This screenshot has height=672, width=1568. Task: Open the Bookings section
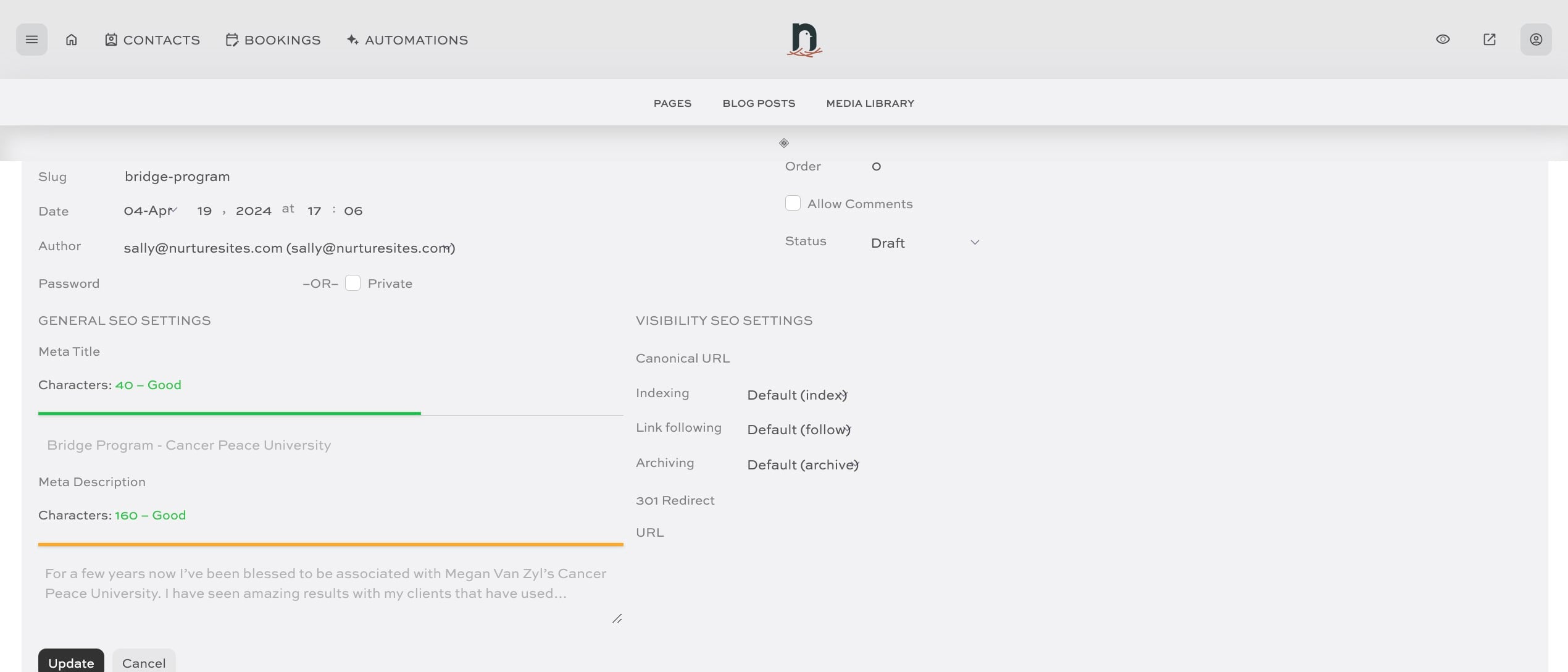272,40
